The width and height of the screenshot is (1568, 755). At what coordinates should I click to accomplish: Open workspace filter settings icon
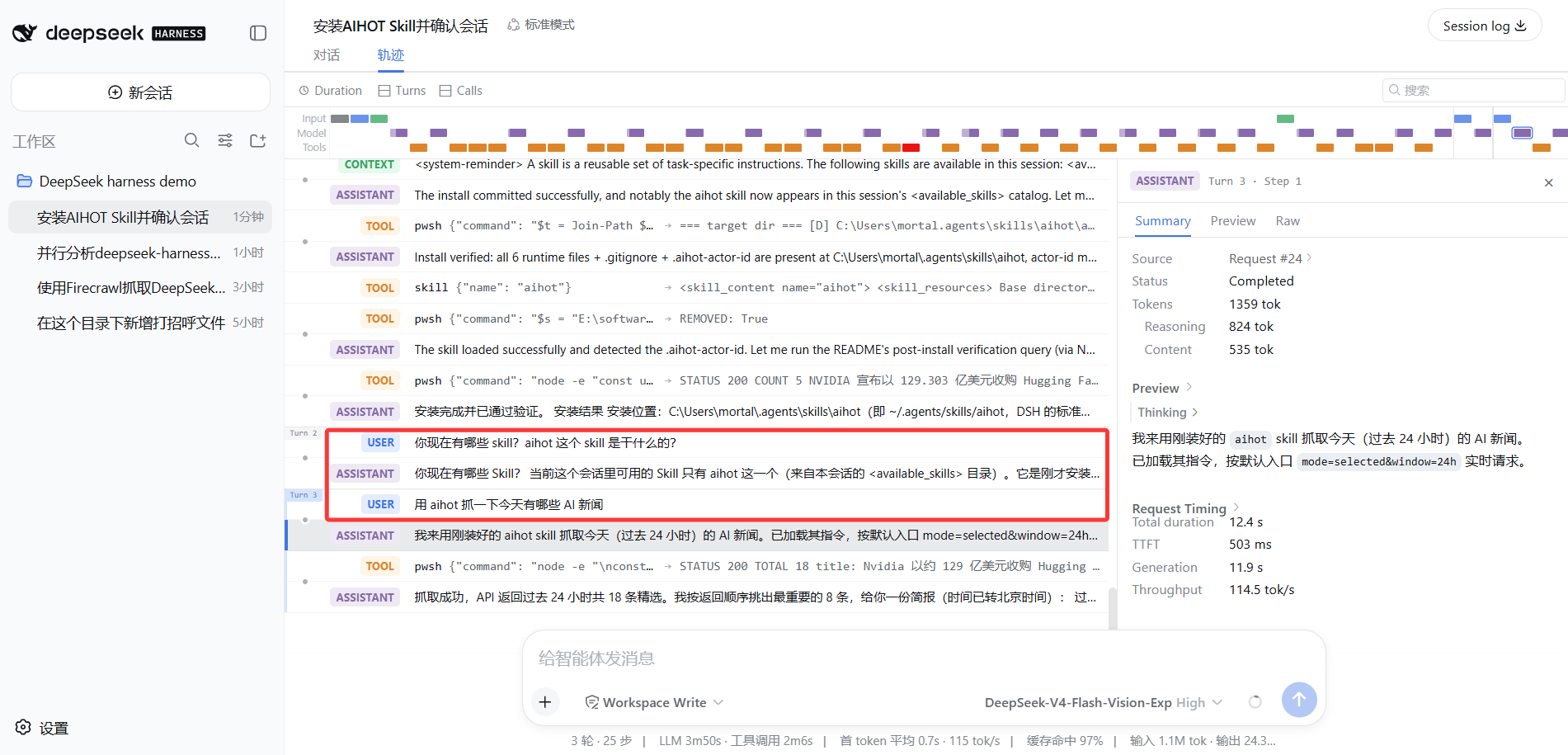225,140
